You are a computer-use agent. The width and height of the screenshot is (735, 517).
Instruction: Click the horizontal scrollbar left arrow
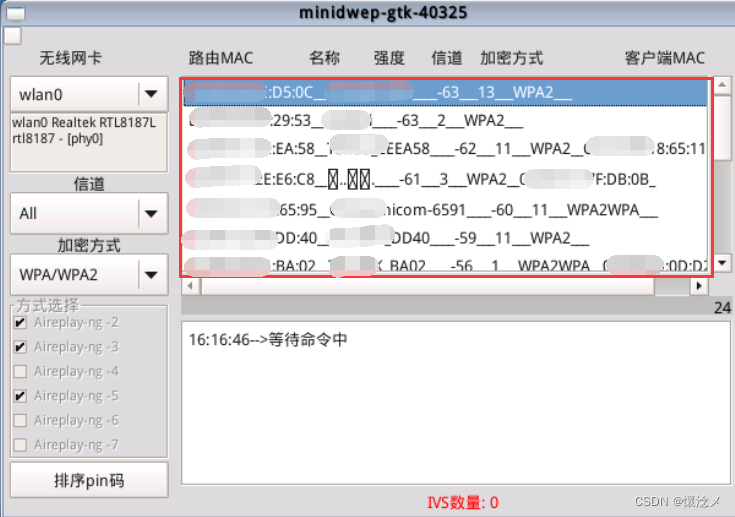[190, 285]
